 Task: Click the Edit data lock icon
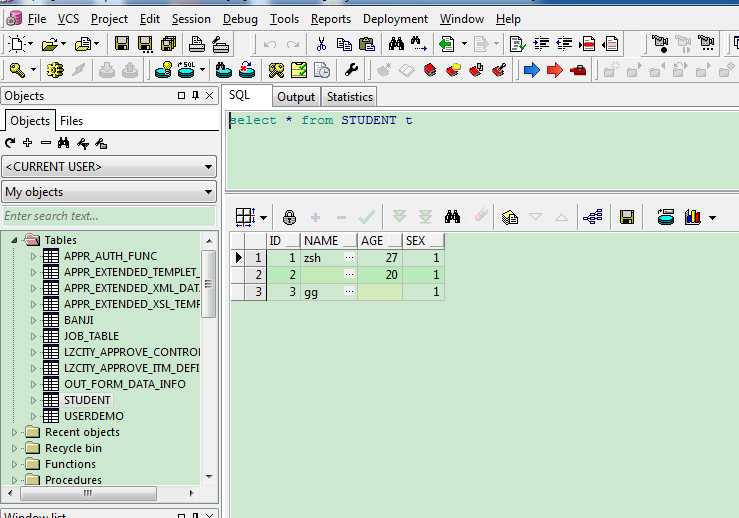point(289,217)
